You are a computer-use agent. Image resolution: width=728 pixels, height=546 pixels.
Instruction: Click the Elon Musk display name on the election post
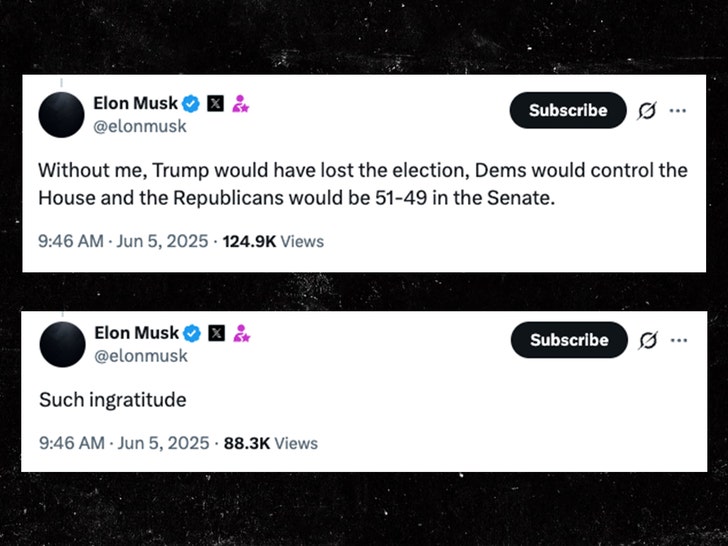tap(136, 103)
